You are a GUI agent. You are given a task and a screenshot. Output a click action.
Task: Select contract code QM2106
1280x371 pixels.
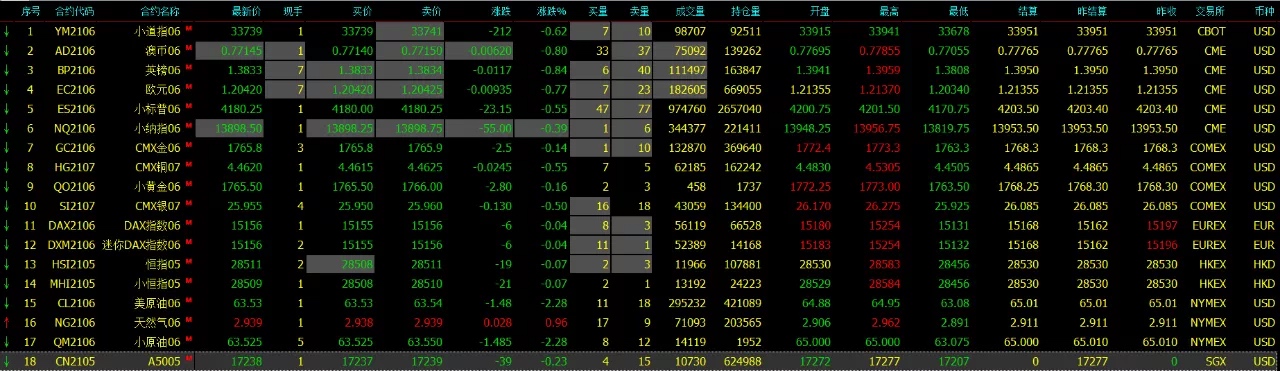(75, 343)
